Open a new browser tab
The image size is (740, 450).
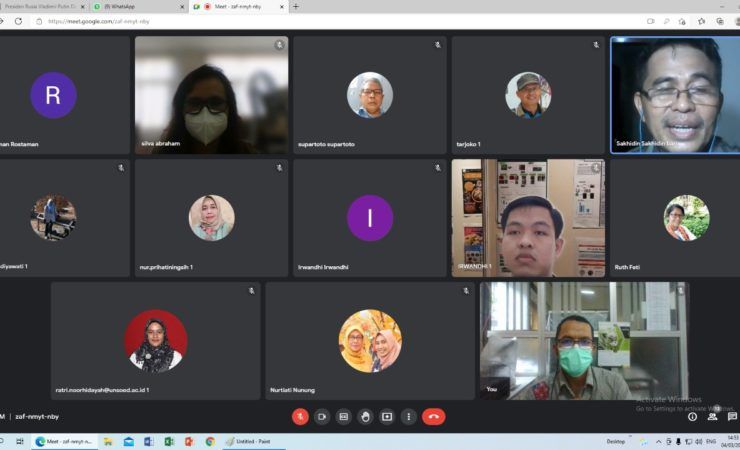296,7
